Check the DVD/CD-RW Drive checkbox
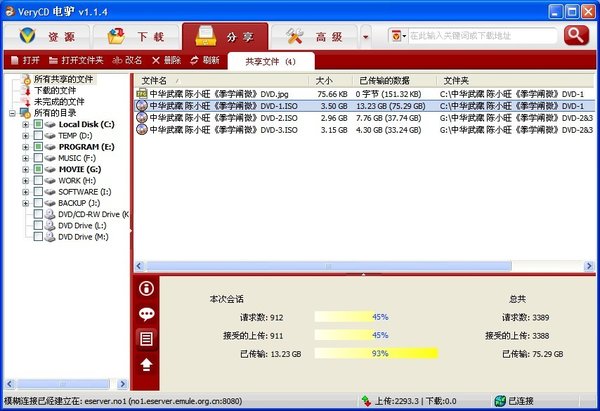 38,214
